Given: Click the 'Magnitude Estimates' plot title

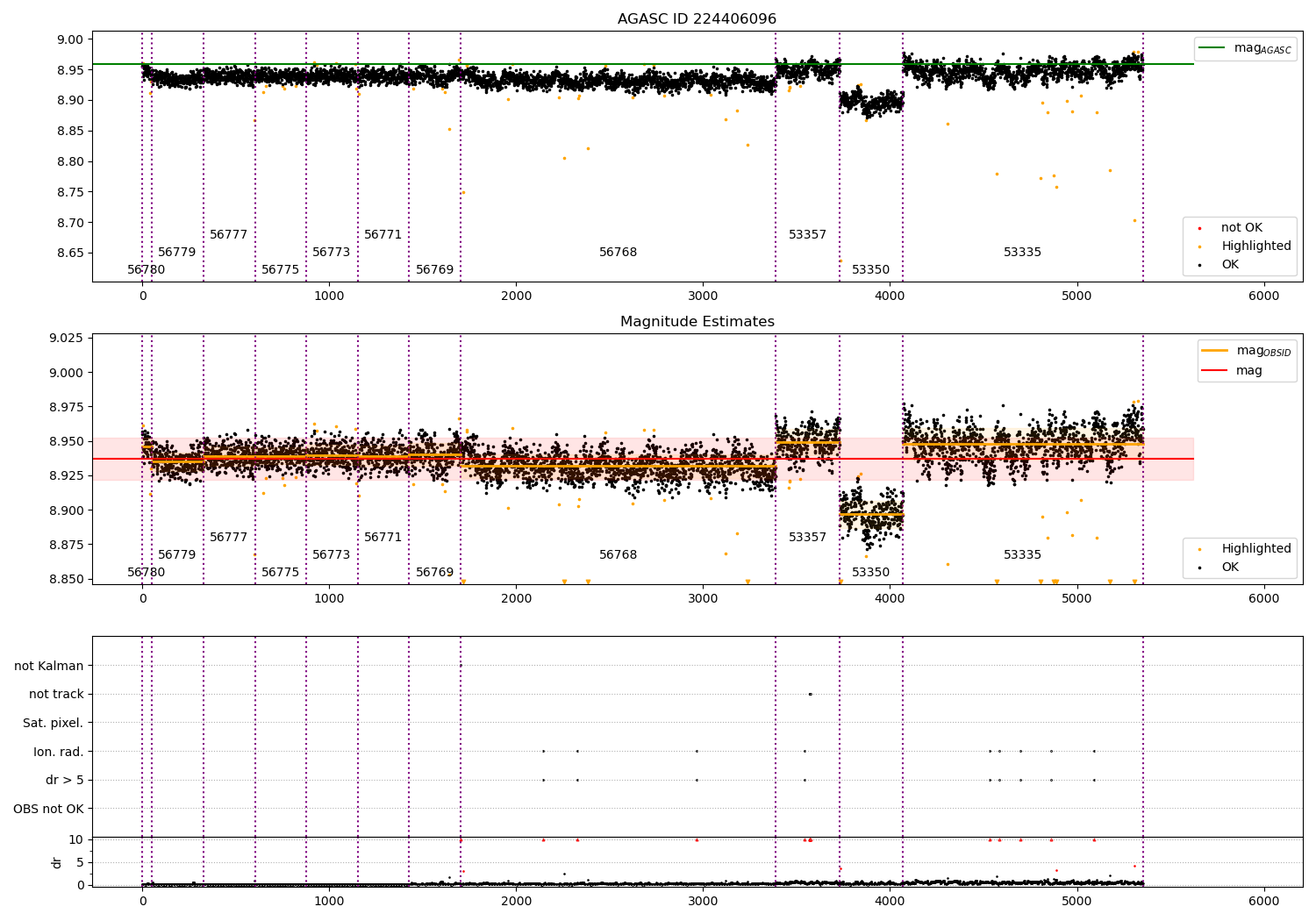Looking at the screenshot, I should pos(697,322).
